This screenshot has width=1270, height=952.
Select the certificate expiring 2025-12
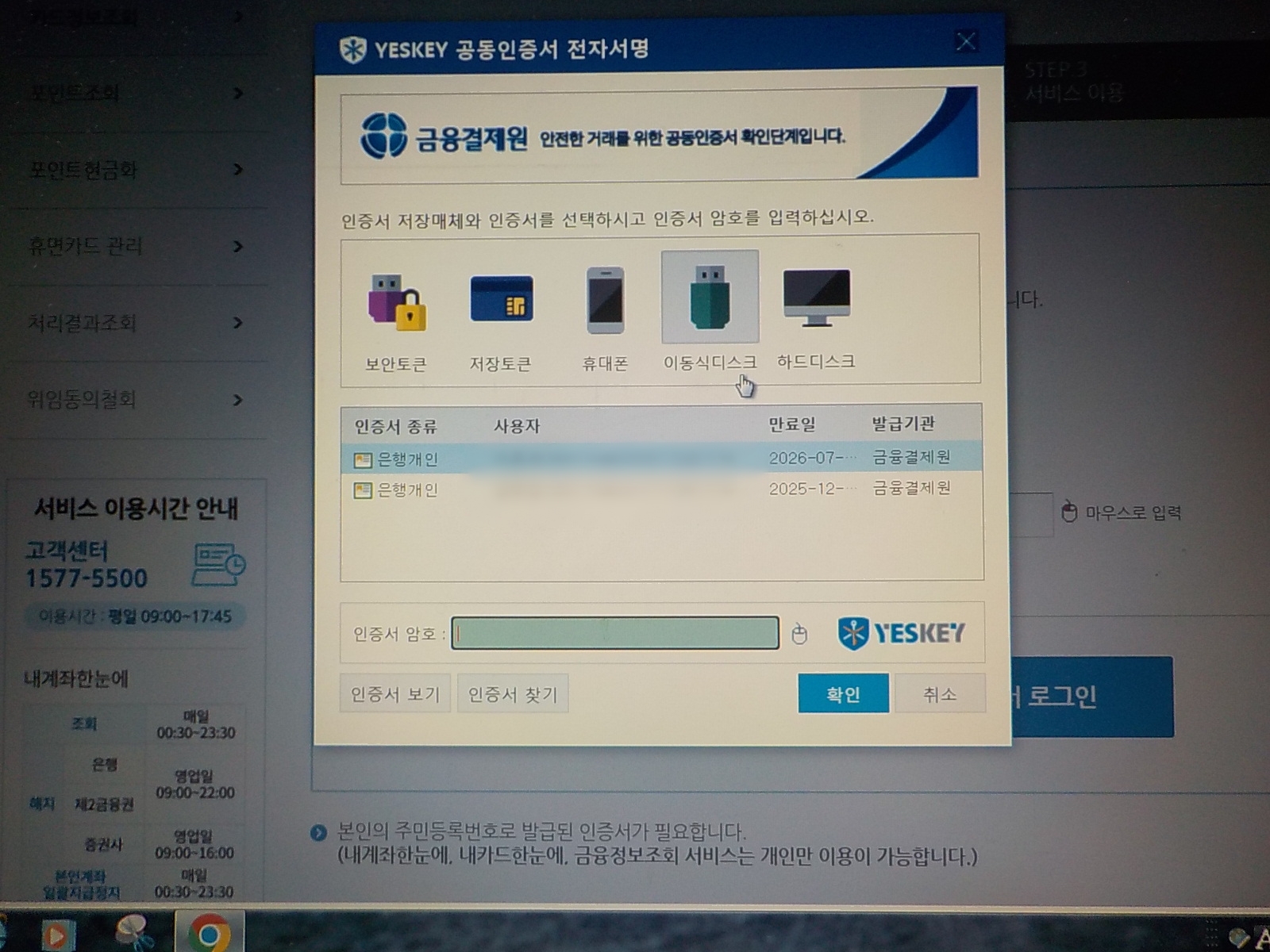pos(661,489)
